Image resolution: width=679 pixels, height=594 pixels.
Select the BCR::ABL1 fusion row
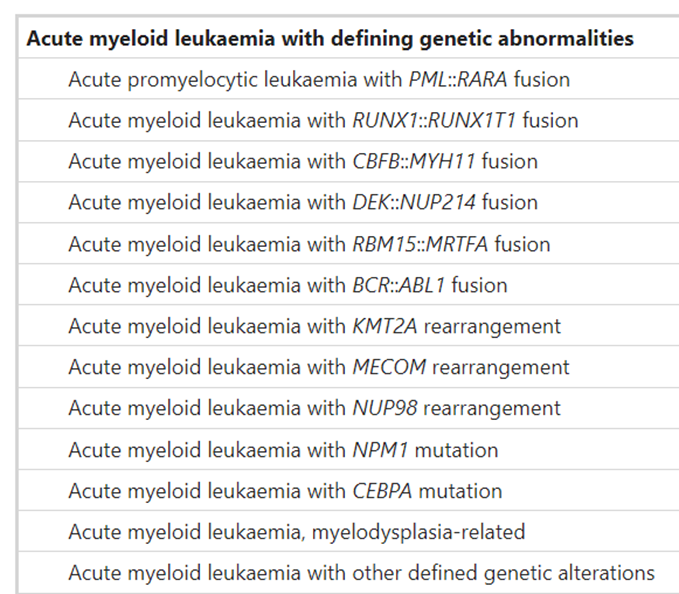[x=288, y=285]
